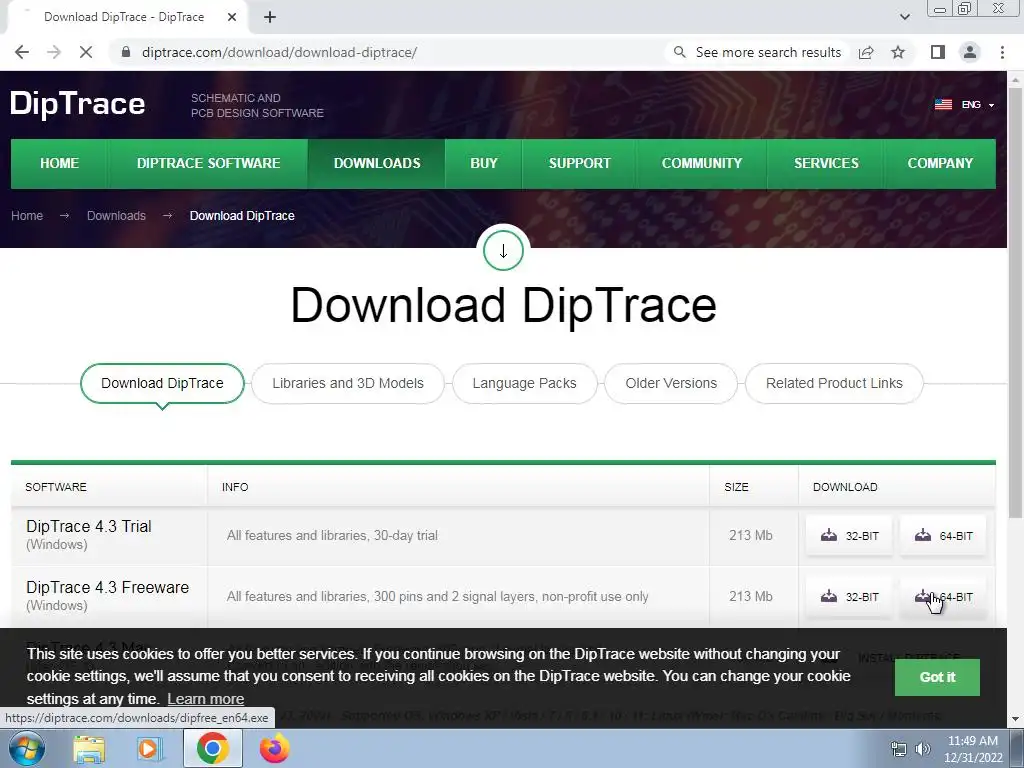The width and height of the screenshot is (1024, 768).
Task: Click the Home breadcrumb link
Action: coord(27,216)
